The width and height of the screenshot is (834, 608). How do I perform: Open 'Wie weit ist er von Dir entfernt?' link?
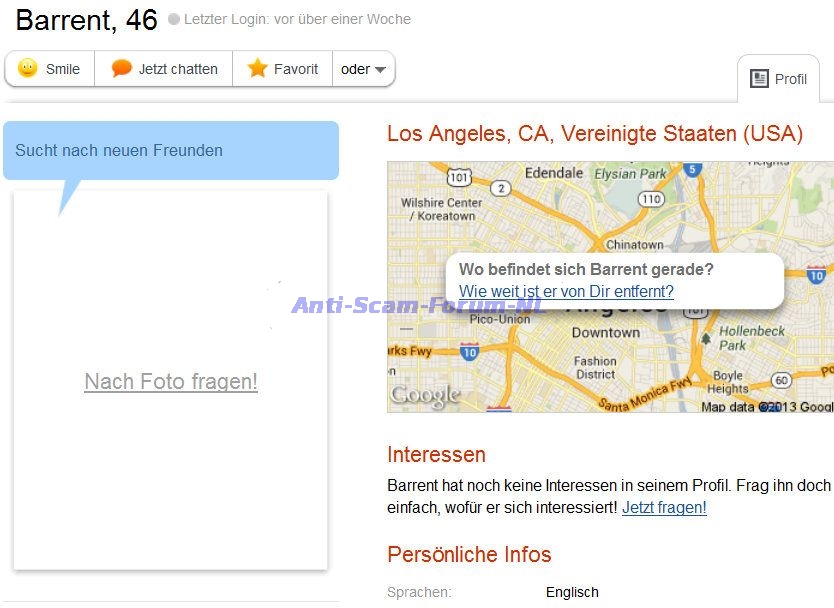(566, 291)
